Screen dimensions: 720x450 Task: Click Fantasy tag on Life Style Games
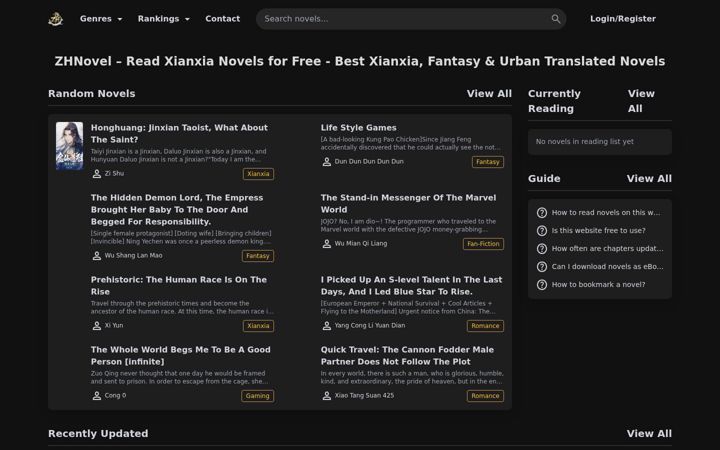click(488, 162)
